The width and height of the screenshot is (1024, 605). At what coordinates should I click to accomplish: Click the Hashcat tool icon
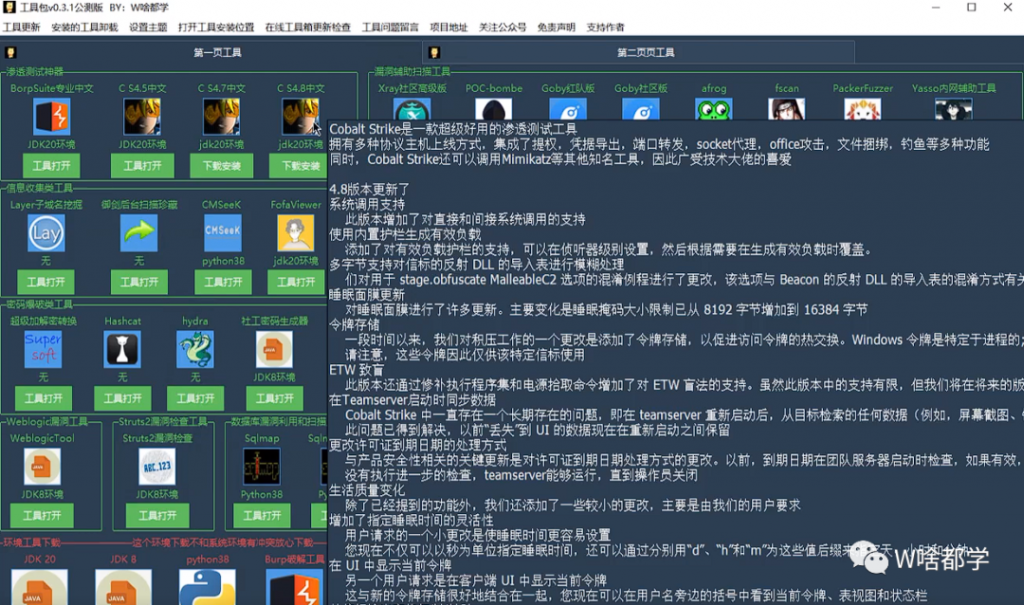[122, 350]
